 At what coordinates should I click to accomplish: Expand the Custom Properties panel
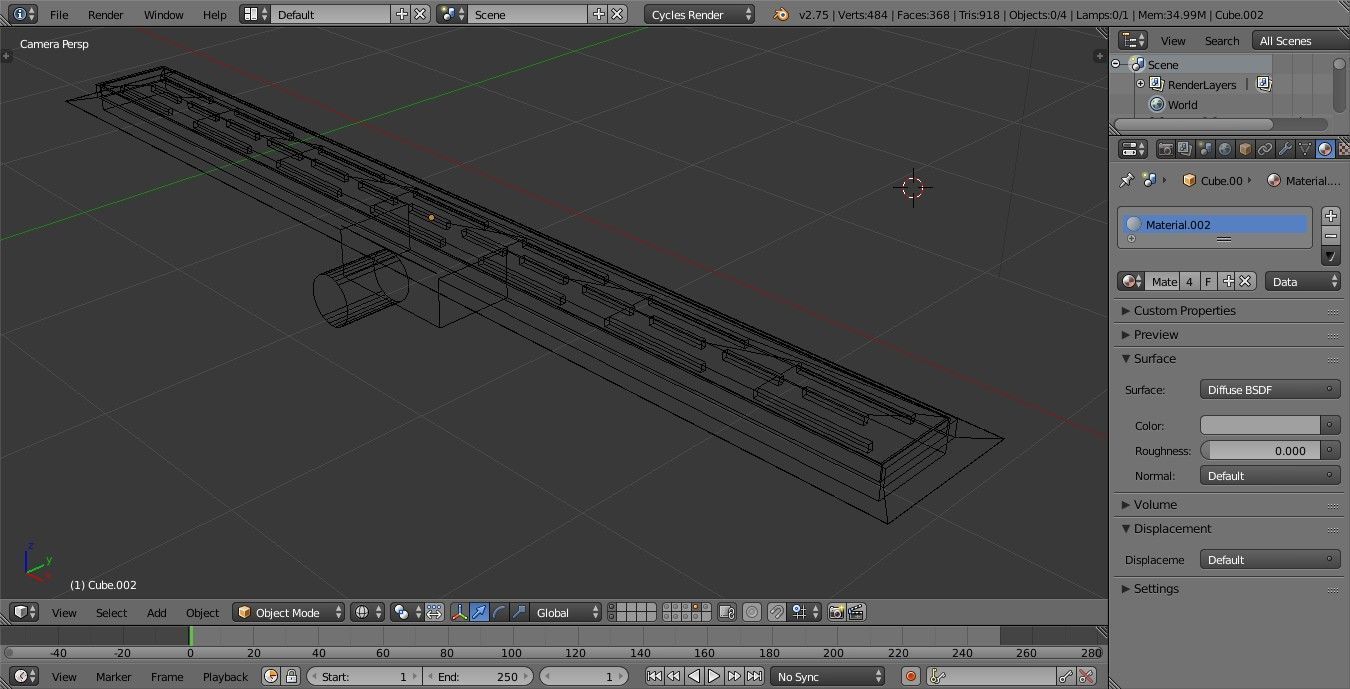pos(1184,310)
